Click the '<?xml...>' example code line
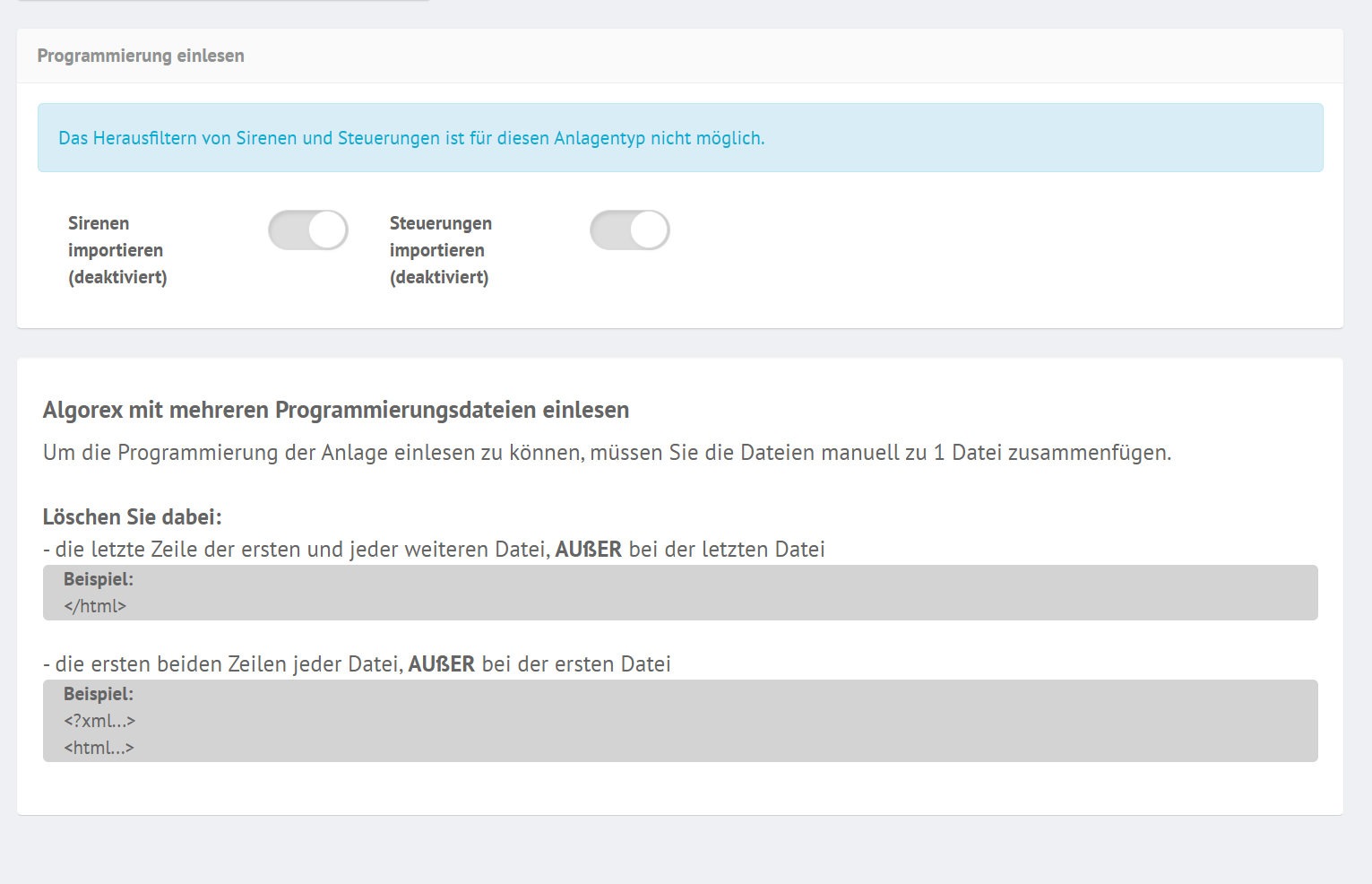Screen dimensions: 1372x884 (x=99, y=721)
